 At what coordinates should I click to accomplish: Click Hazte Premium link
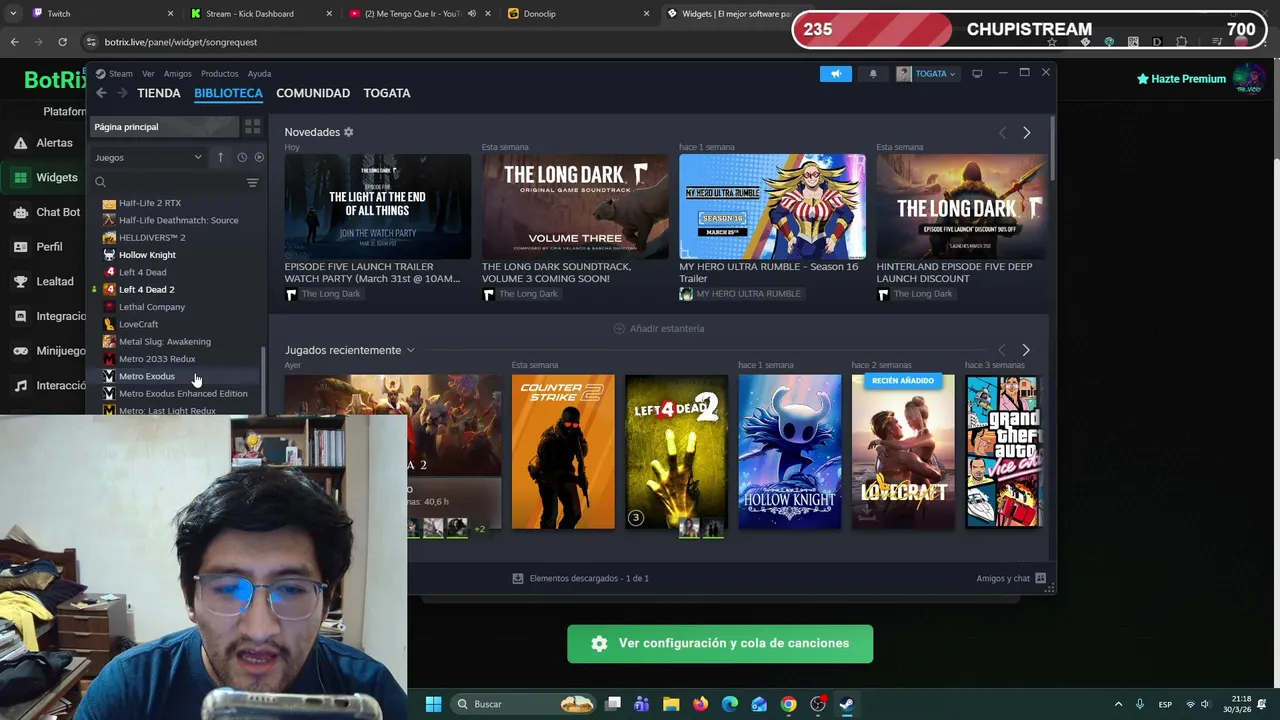click(x=1180, y=79)
